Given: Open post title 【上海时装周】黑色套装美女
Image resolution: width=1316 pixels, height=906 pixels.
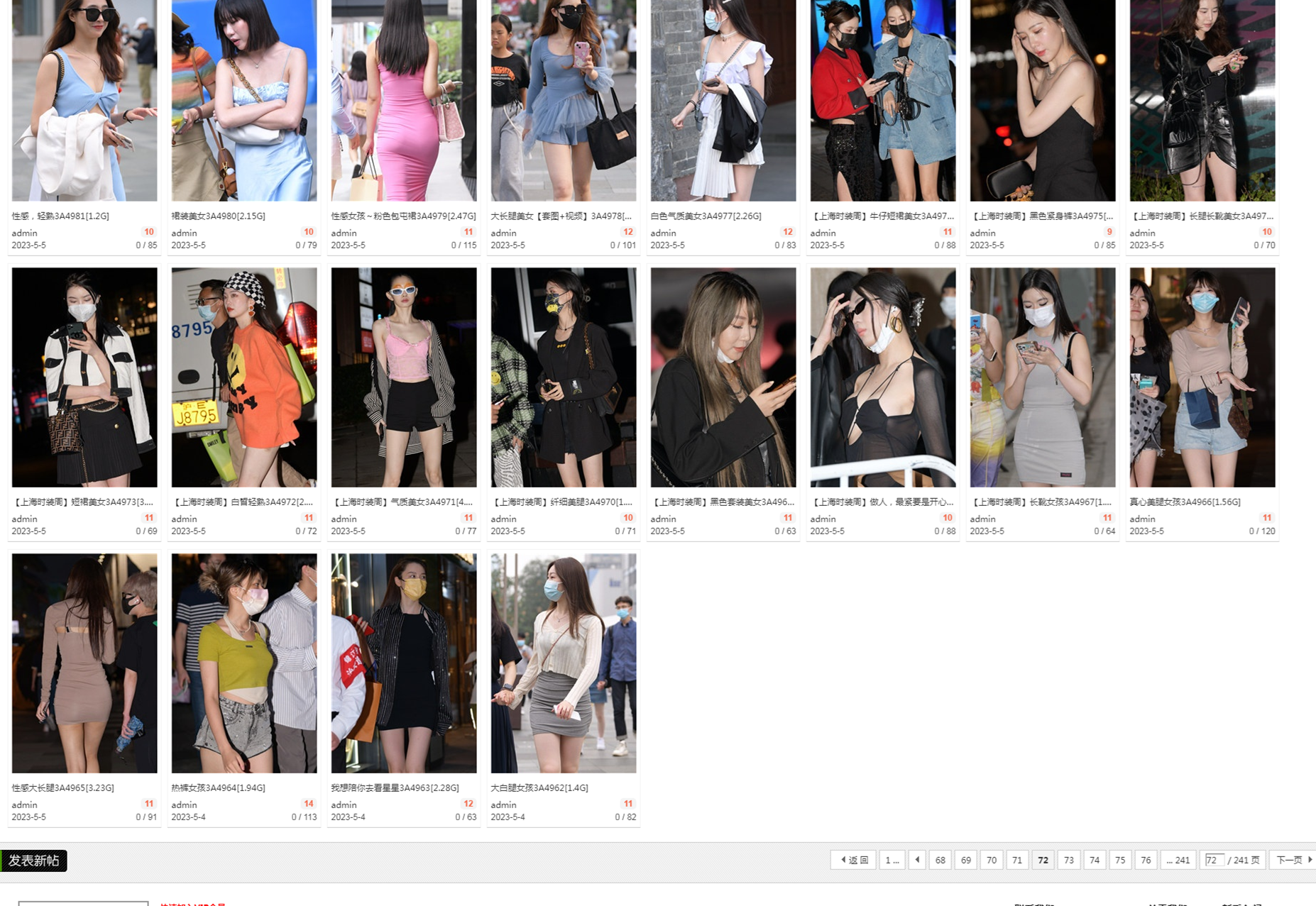Looking at the screenshot, I should point(723,502).
